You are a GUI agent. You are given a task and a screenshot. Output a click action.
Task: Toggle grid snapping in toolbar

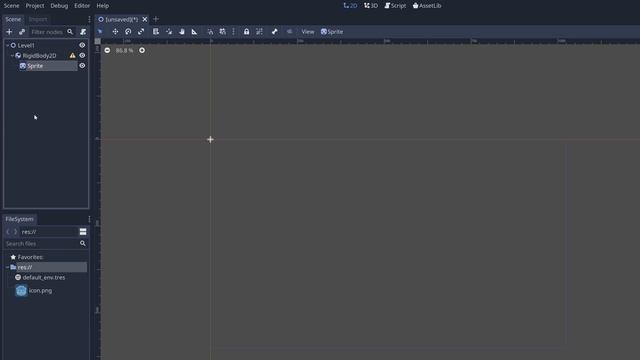coord(222,31)
